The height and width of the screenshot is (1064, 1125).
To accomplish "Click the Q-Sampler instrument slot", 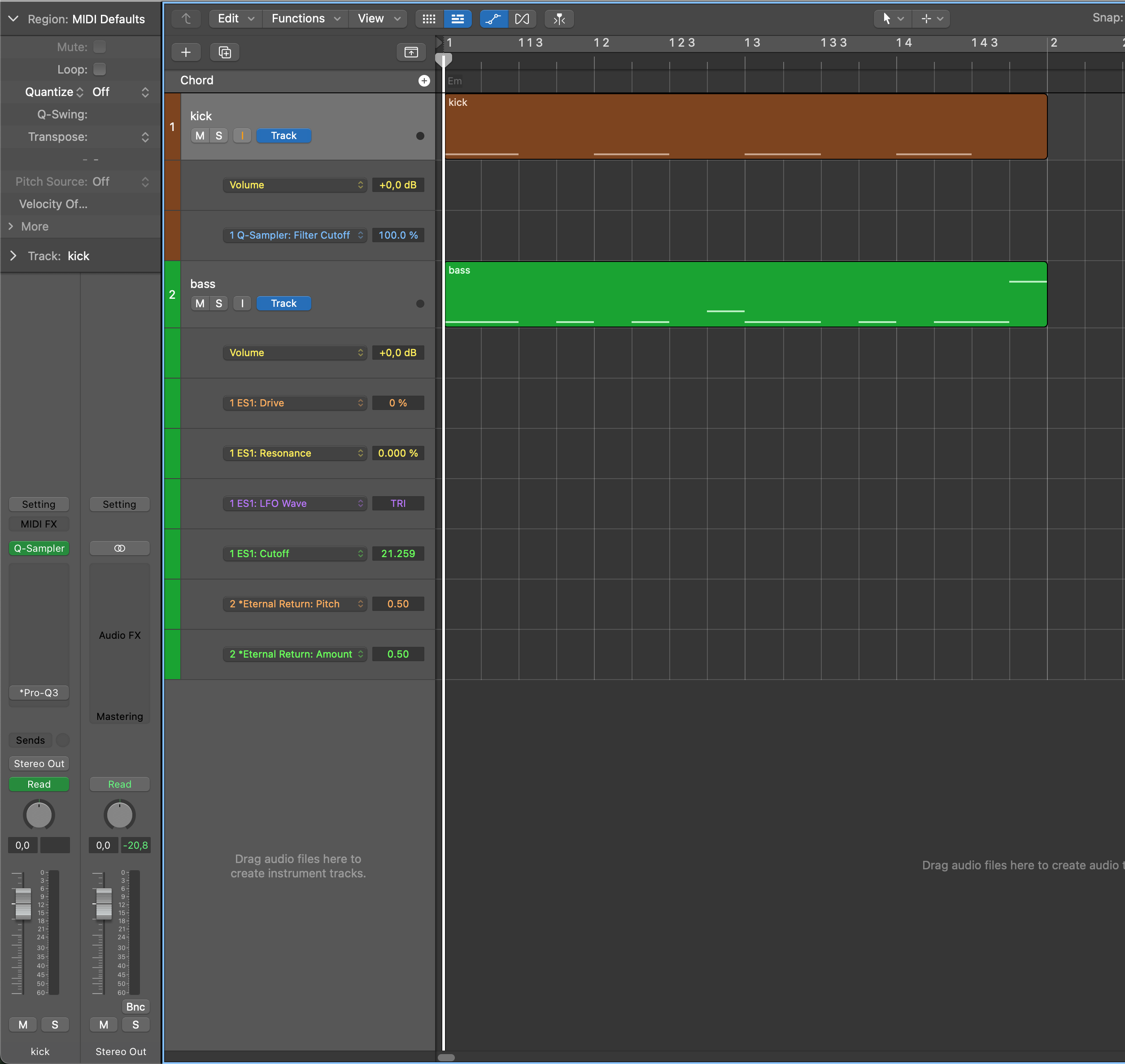I will (x=39, y=548).
